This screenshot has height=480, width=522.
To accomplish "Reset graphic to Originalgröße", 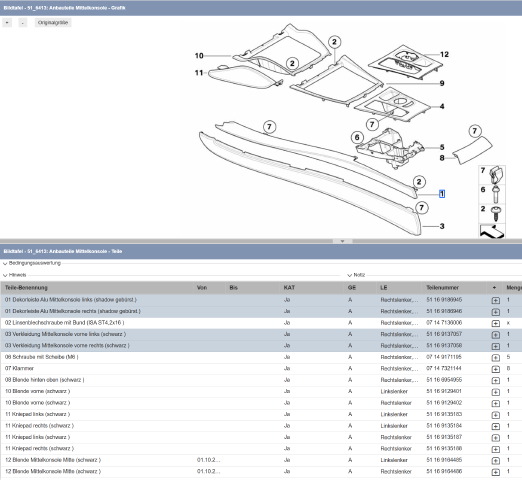I will [x=53, y=23].
